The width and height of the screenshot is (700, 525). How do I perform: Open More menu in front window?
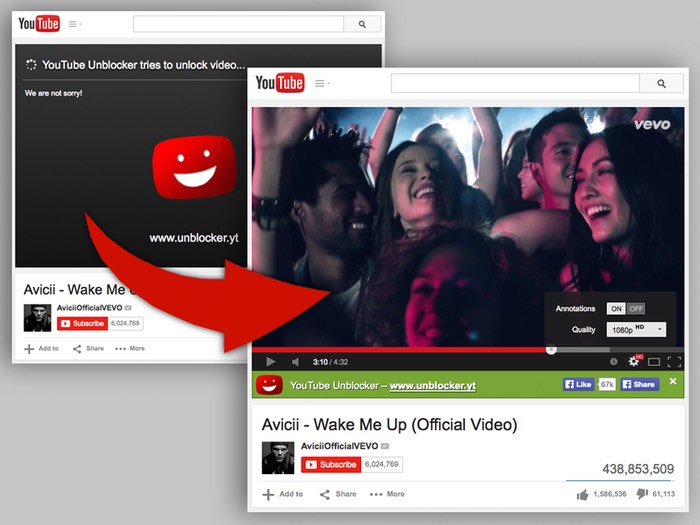pos(387,494)
